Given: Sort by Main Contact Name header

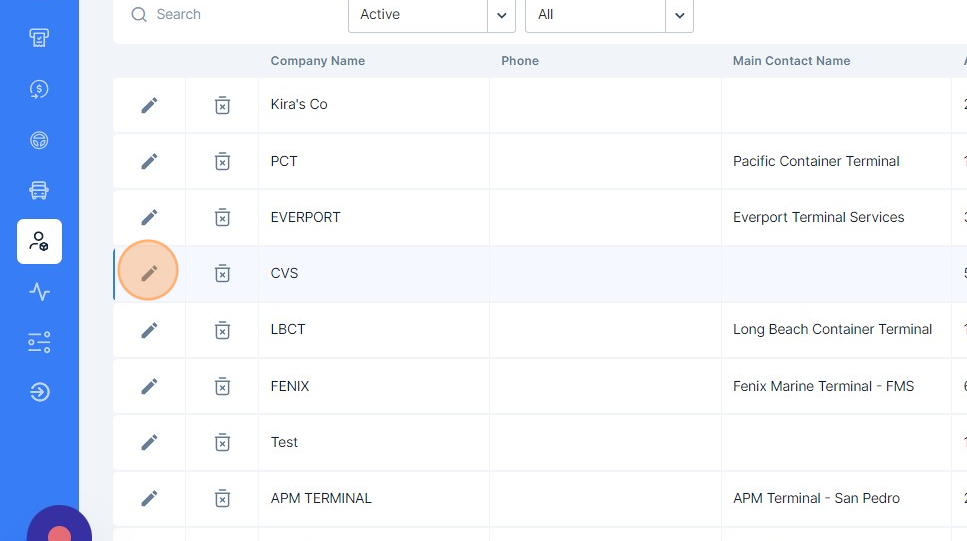Looking at the screenshot, I should click(x=791, y=60).
